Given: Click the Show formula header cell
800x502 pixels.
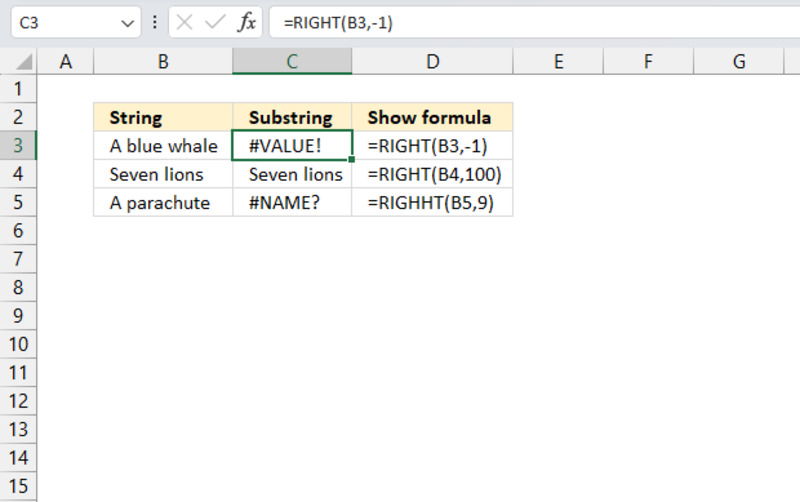Looking at the screenshot, I should (x=432, y=117).
